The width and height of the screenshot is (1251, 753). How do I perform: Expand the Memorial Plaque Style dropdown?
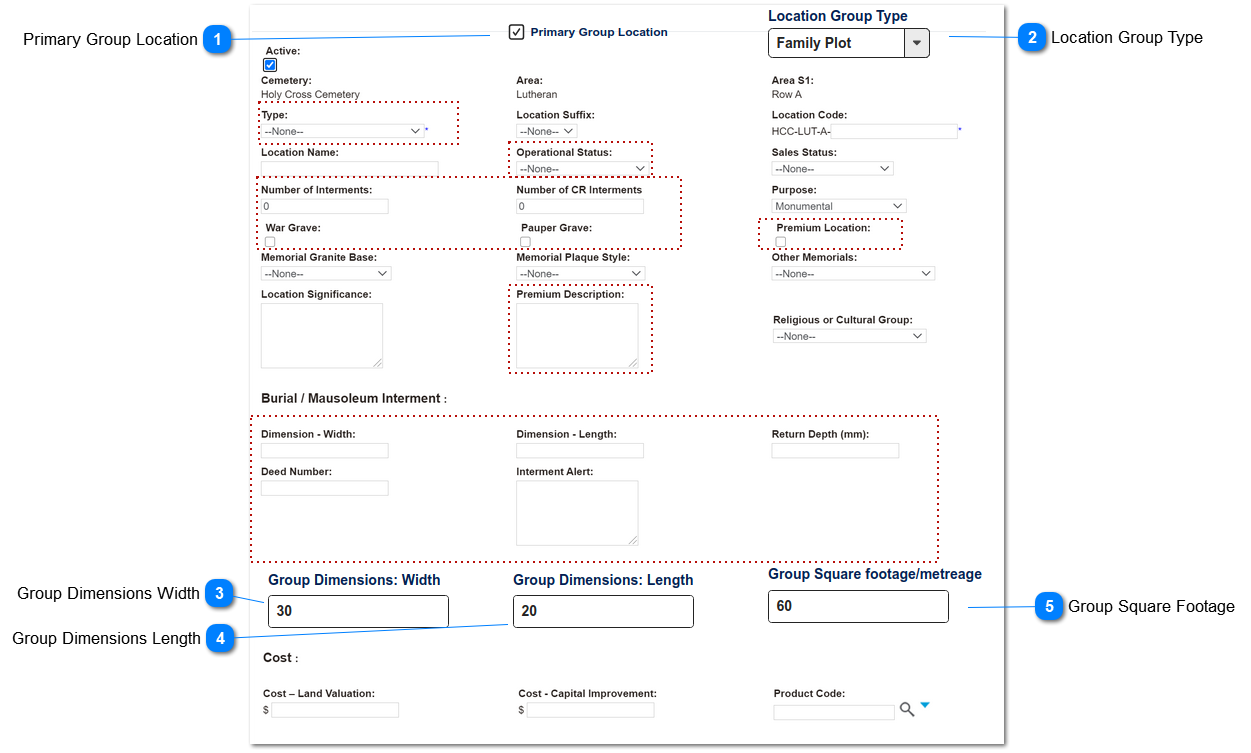[x=581, y=273]
